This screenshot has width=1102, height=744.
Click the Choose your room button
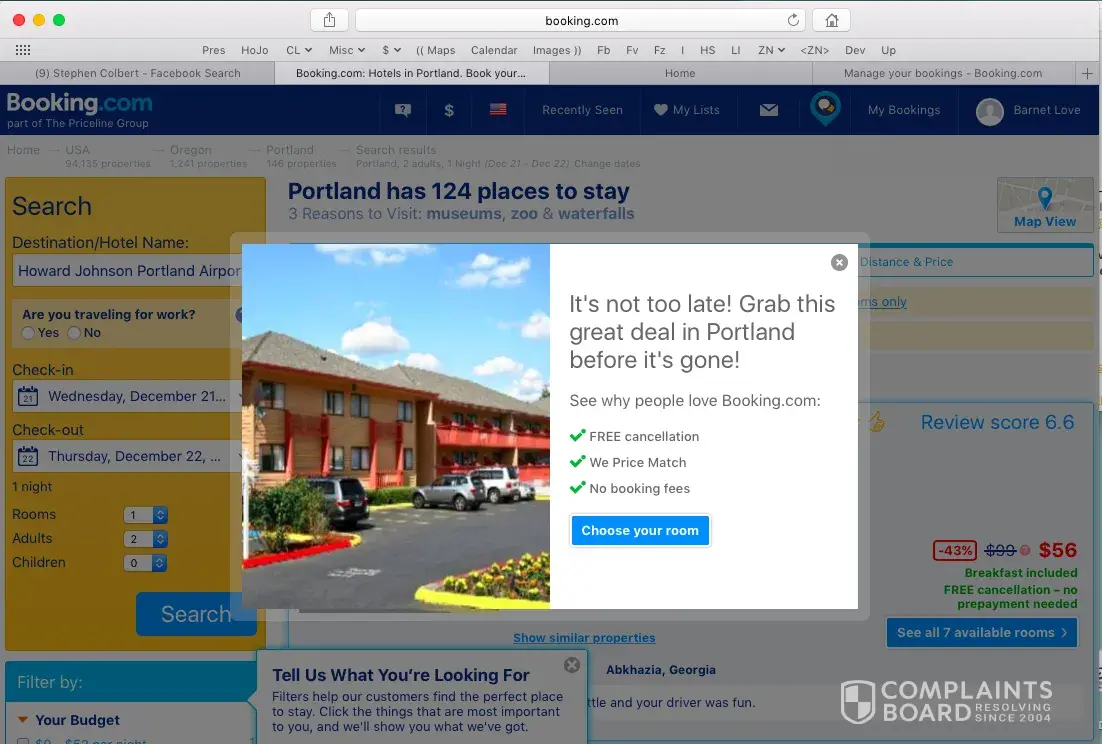click(x=640, y=530)
